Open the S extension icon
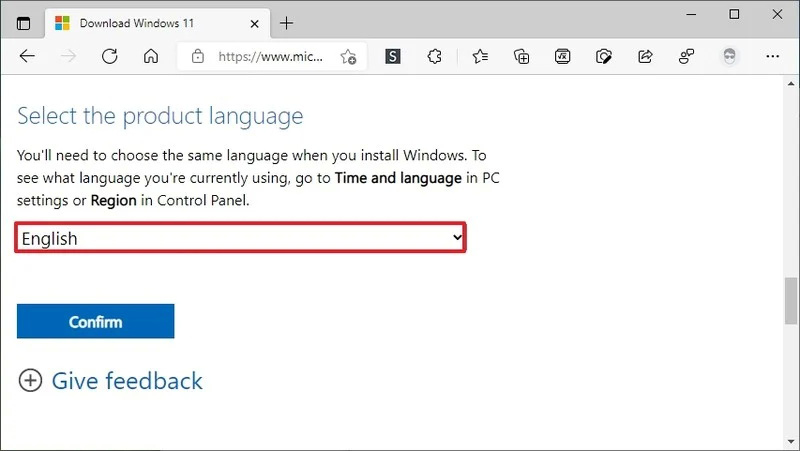 (x=392, y=56)
